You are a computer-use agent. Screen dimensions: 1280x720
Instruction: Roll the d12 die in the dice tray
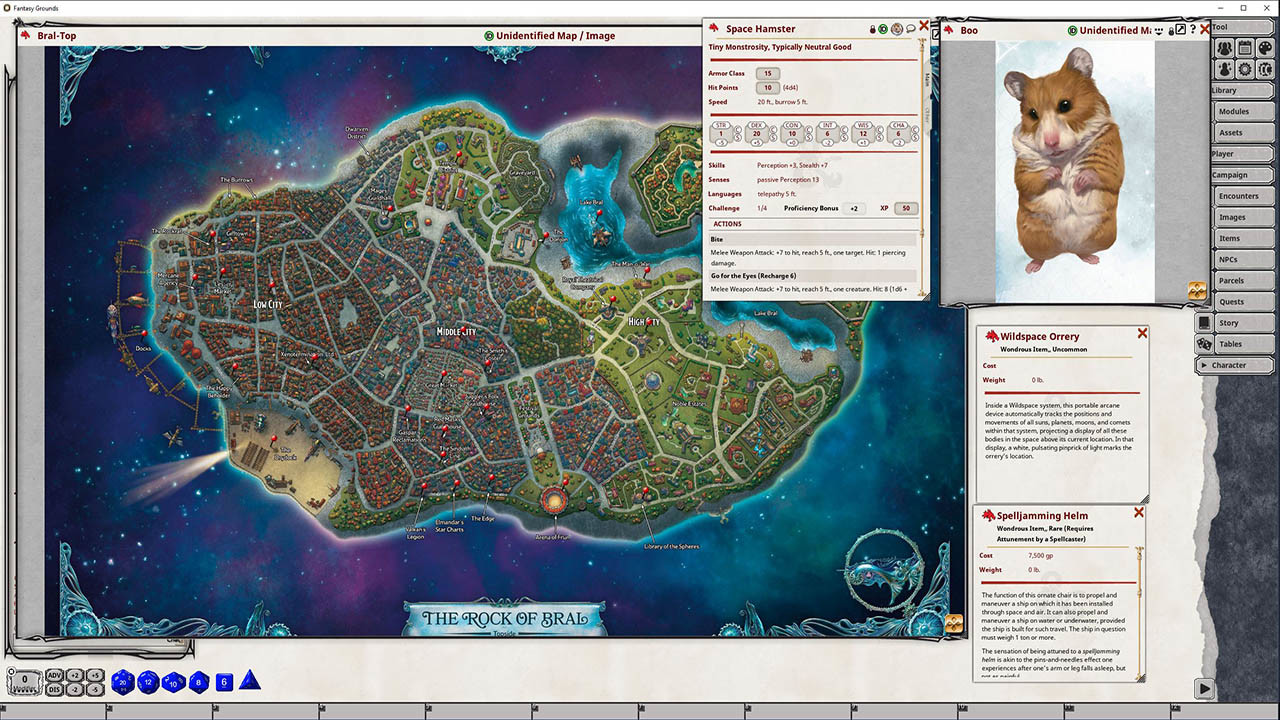(148, 681)
